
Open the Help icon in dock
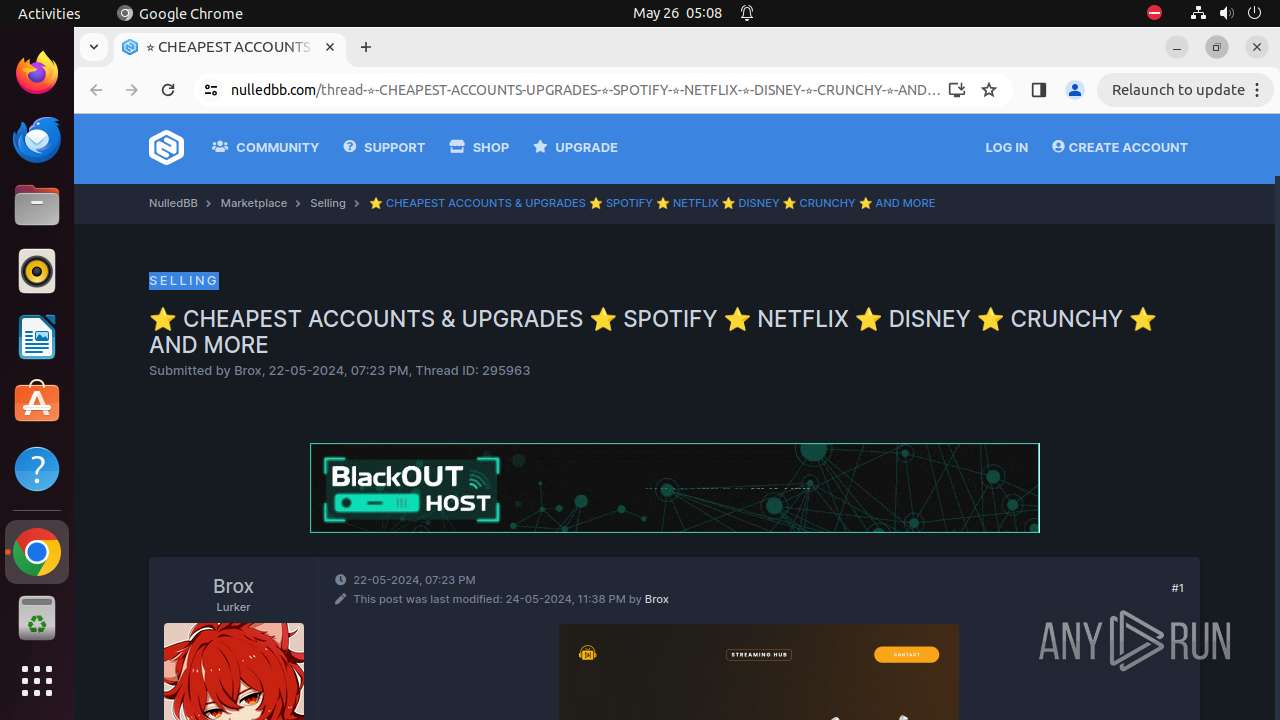click(37, 469)
